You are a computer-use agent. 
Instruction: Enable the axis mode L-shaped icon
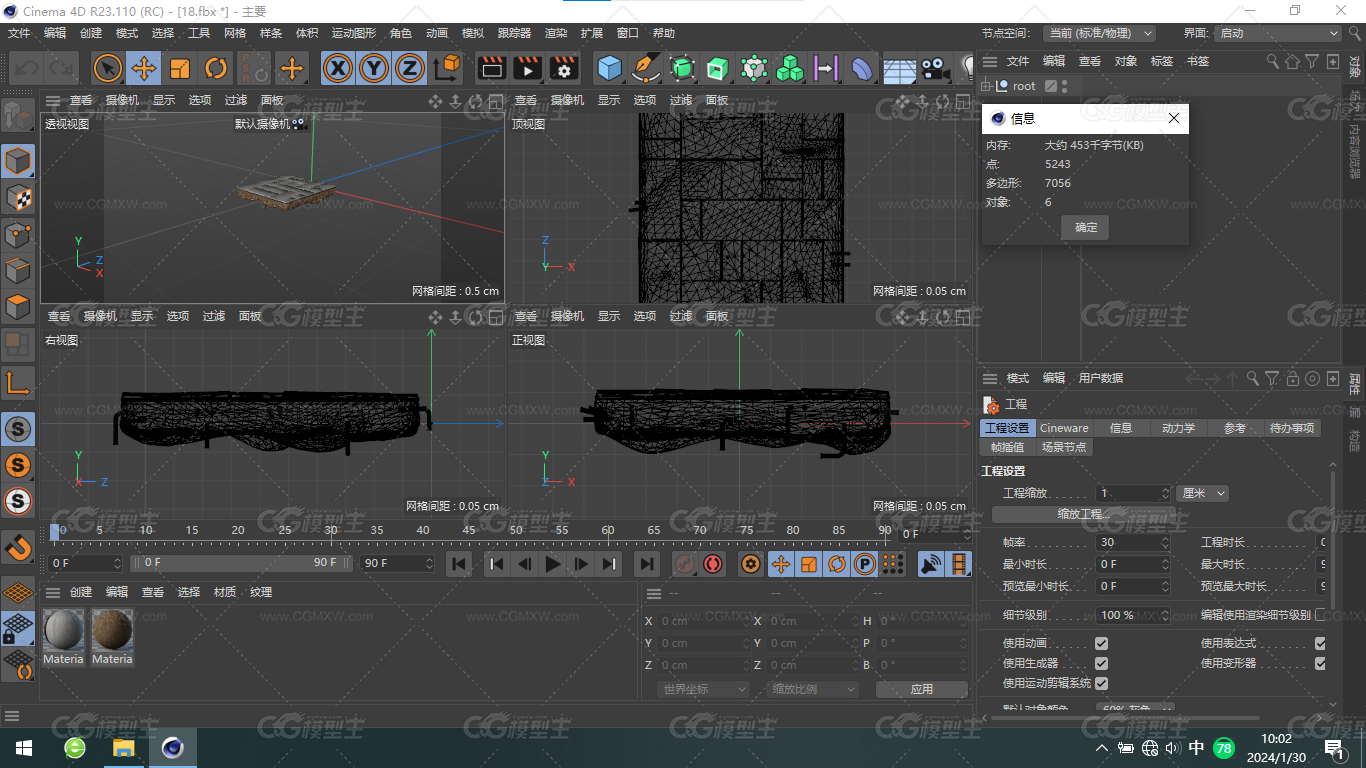[18, 382]
